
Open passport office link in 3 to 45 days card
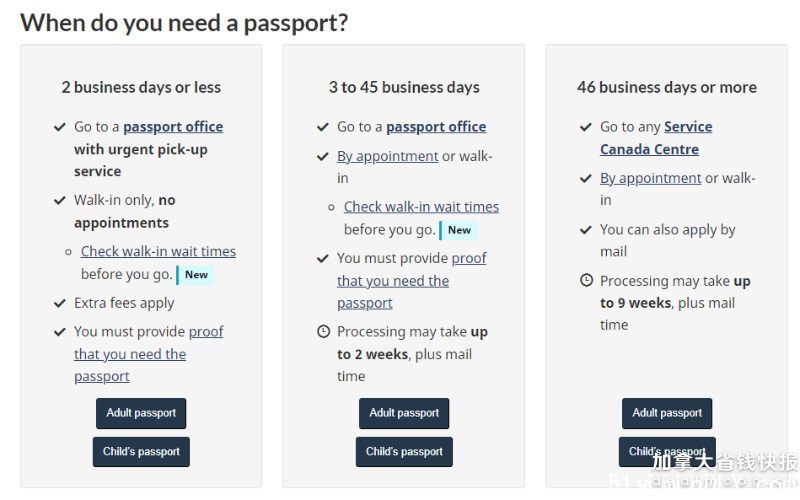point(436,127)
